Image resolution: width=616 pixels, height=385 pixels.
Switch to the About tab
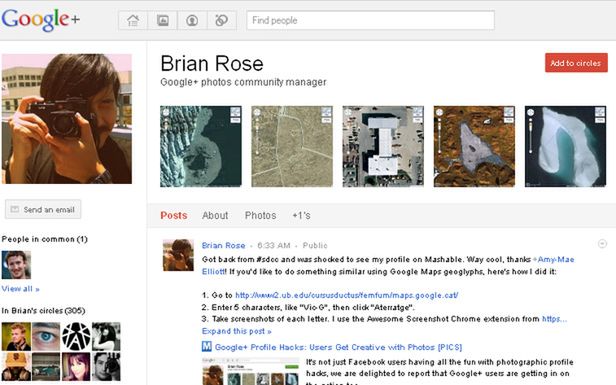pyautogui.click(x=215, y=215)
